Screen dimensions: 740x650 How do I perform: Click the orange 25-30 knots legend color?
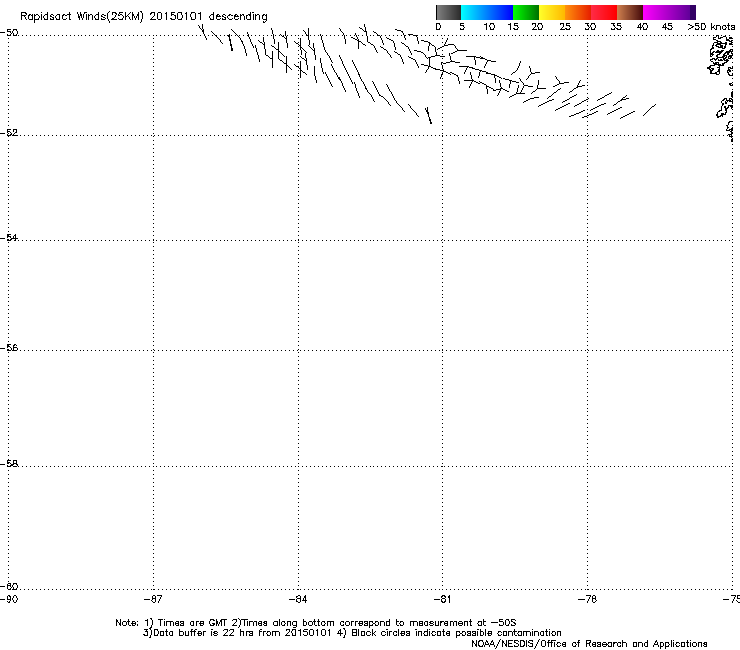click(578, 12)
